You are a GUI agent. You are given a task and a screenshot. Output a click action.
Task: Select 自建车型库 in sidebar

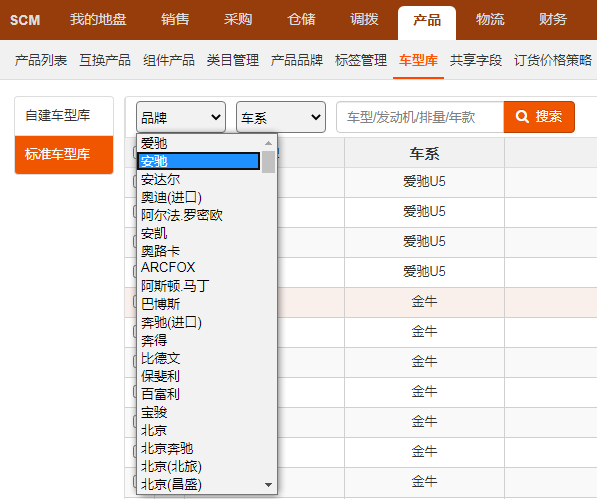(x=64, y=116)
